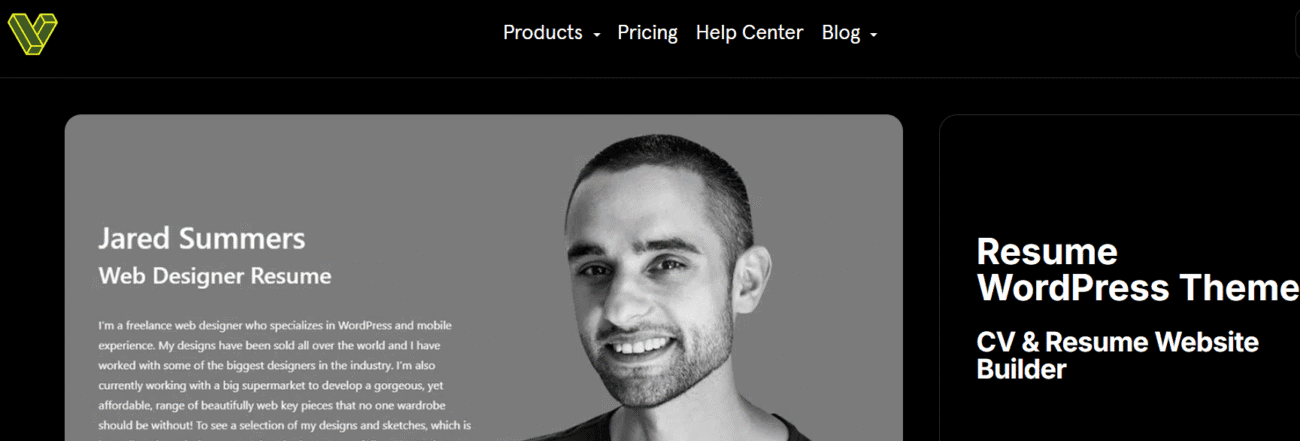Go to the Pricing page
This screenshot has width=1300, height=441.
coord(647,33)
